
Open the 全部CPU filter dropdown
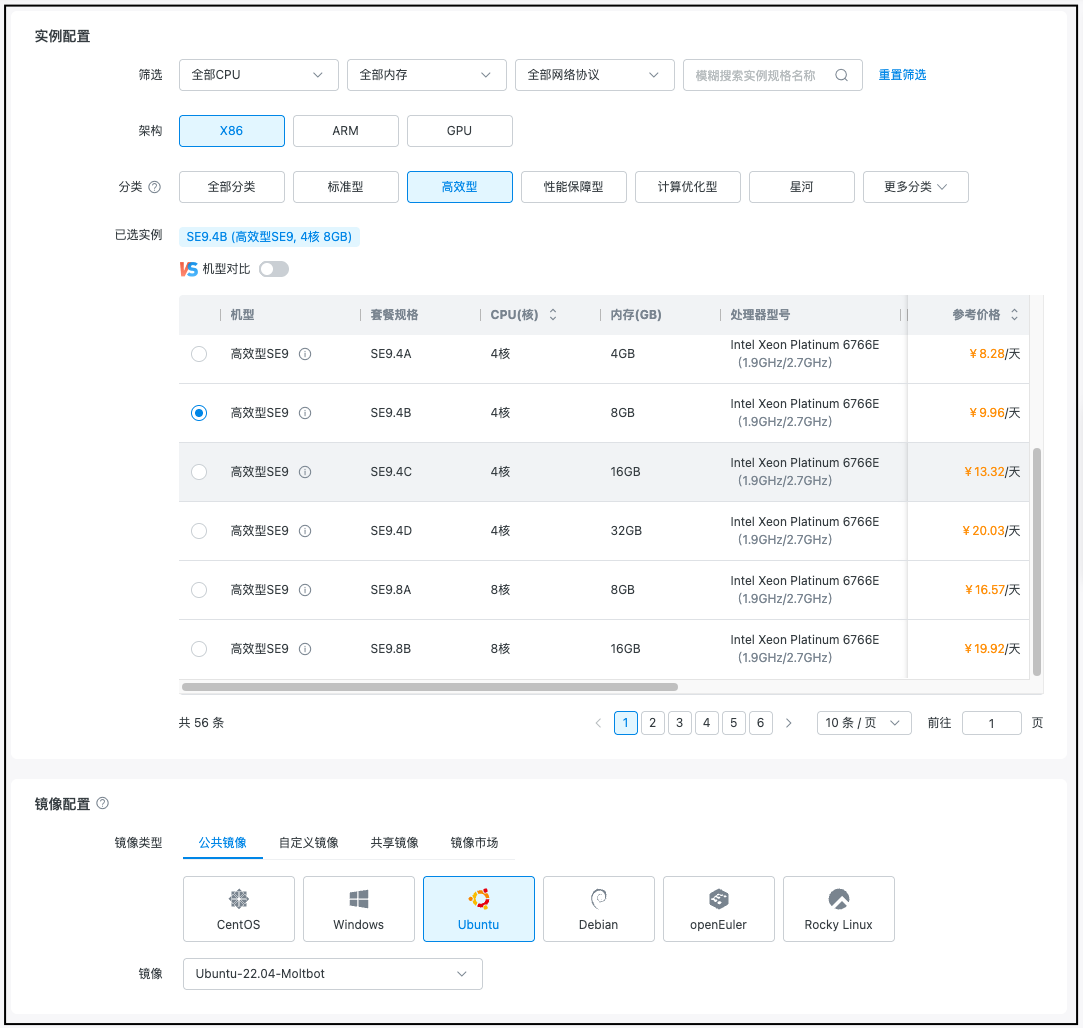click(258, 75)
